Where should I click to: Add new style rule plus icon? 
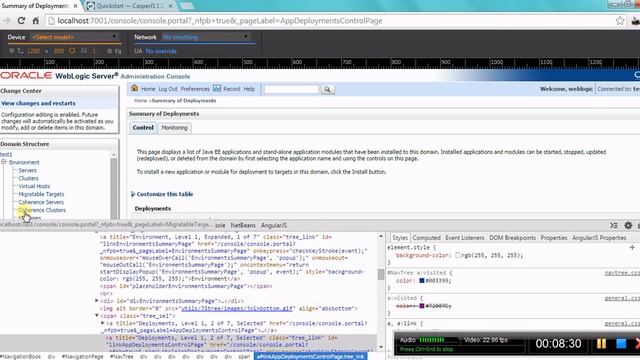pos(632,247)
